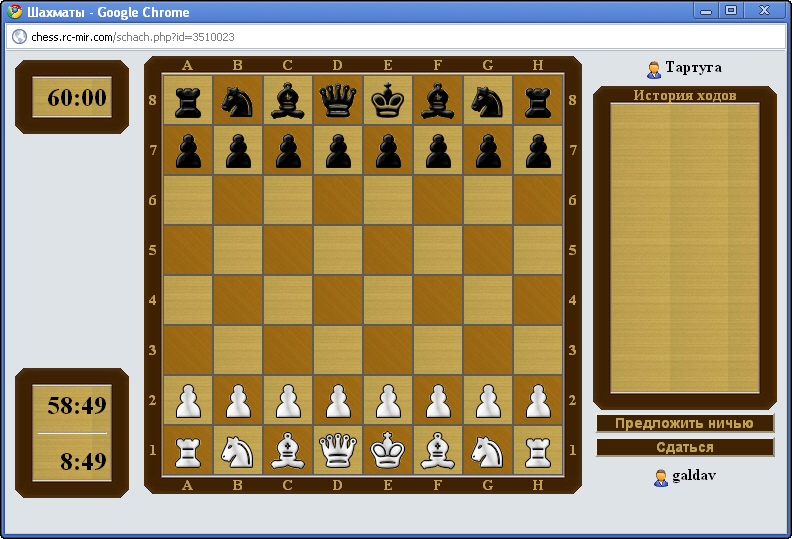Select the white pawn on C2
This screenshot has width=792, height=539.
[x=288, y=400]
